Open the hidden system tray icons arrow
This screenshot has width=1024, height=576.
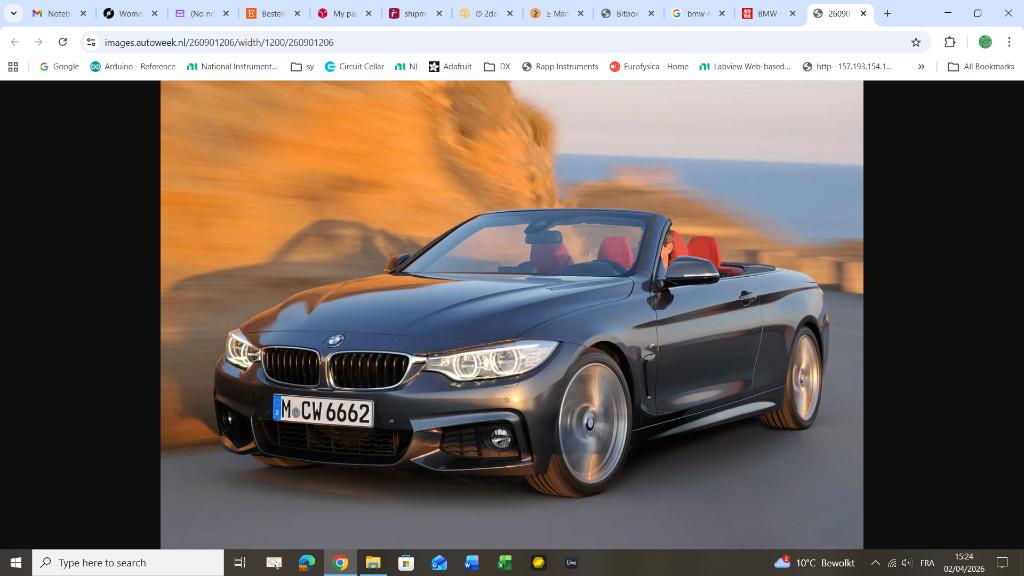click(875, 562)
